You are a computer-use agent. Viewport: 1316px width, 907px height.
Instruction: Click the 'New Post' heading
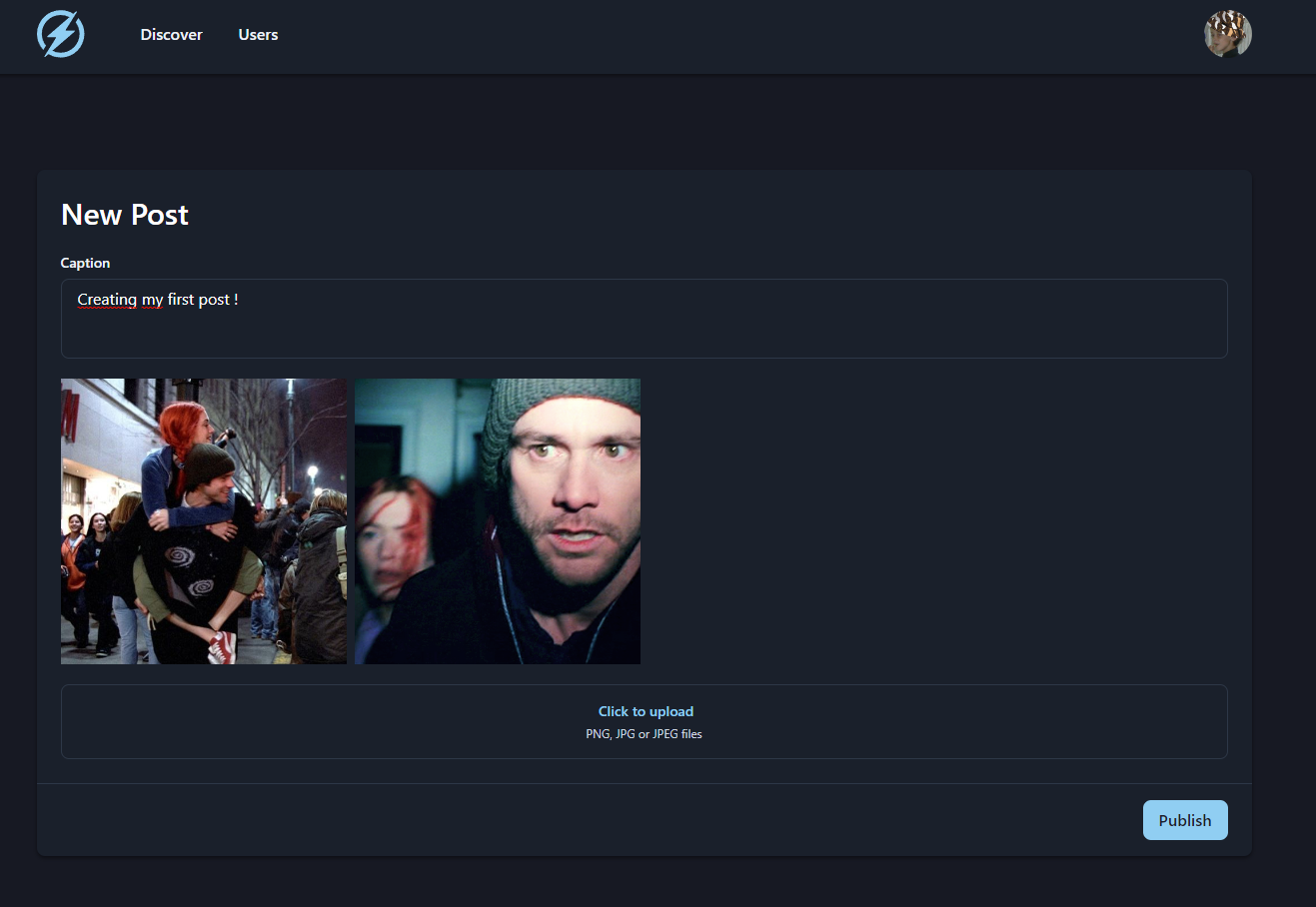point(125,215)
